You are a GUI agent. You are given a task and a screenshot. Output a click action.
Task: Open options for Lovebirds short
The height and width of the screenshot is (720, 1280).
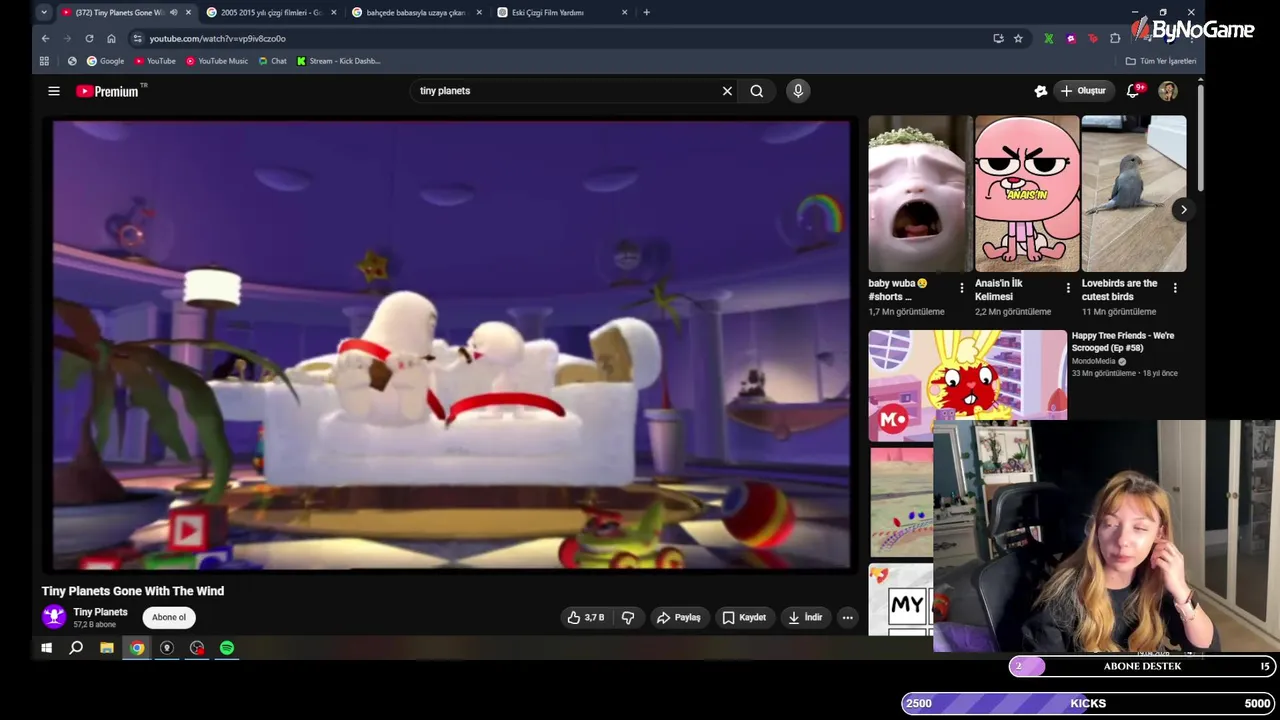click(1175, 288)
